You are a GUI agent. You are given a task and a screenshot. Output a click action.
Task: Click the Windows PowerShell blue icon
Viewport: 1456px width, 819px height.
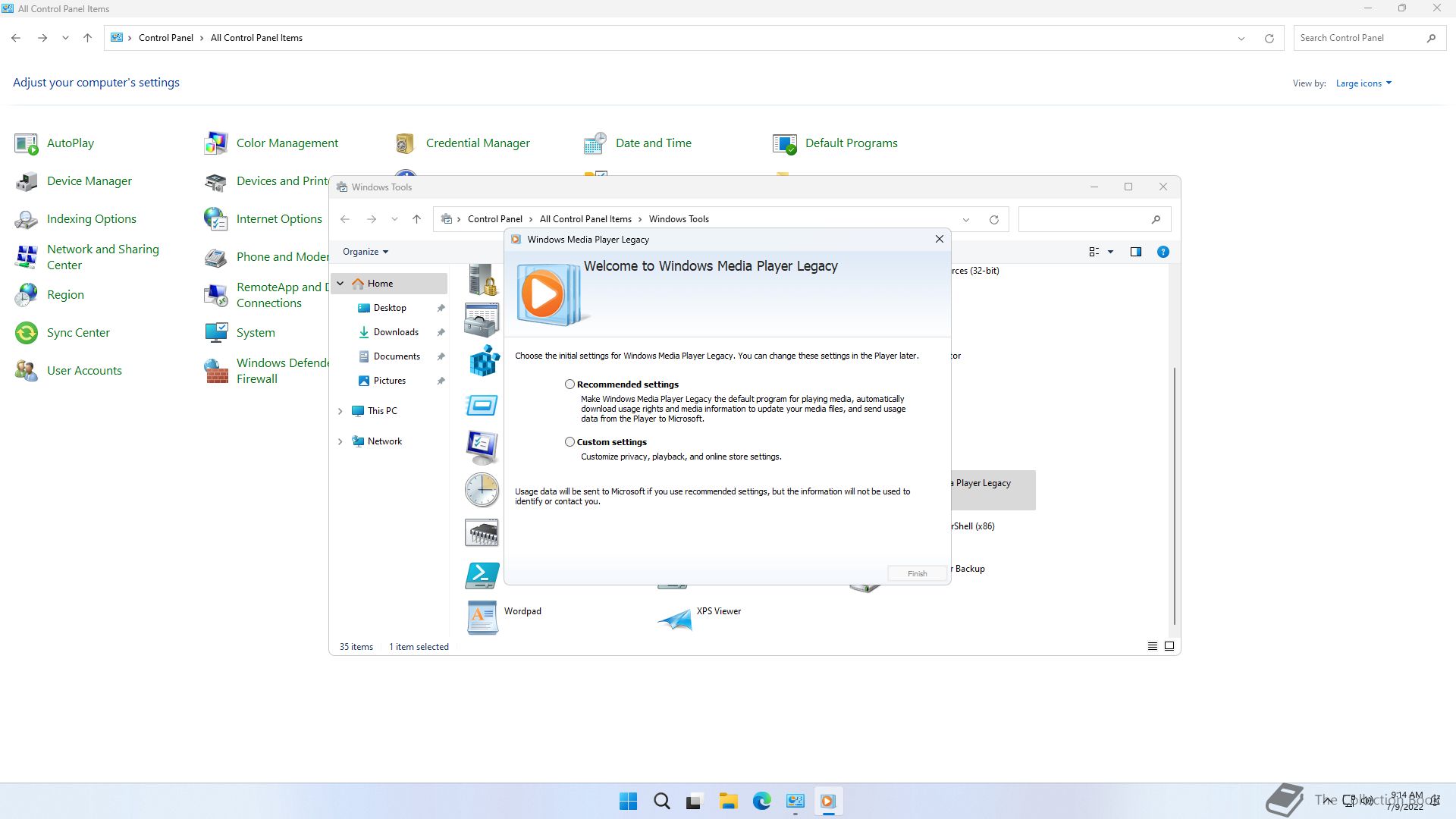pos(482,576)
